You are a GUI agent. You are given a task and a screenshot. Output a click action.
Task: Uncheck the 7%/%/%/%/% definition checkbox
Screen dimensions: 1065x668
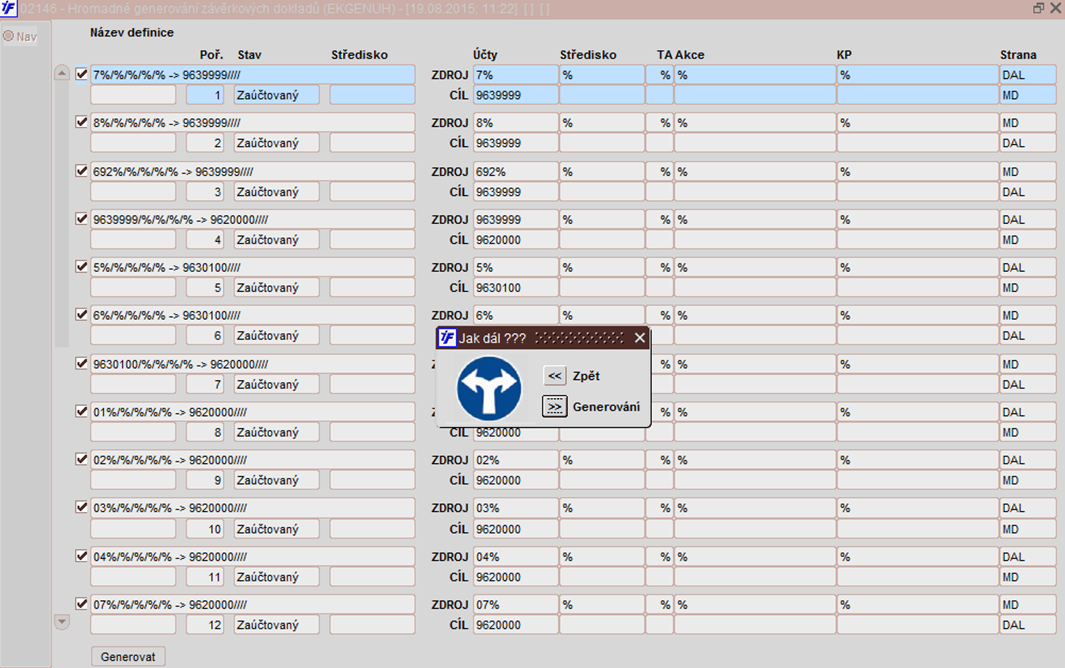[82, 74]
